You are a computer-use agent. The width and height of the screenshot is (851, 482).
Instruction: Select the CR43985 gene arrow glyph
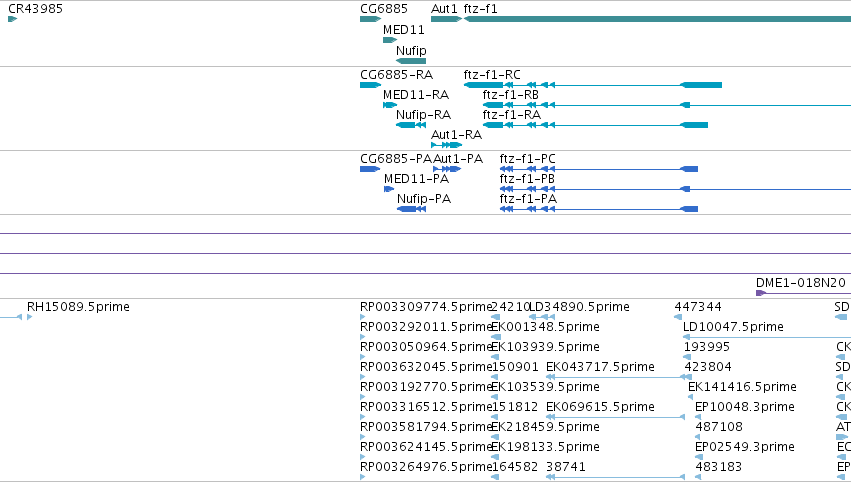click(x=12, y=19)
